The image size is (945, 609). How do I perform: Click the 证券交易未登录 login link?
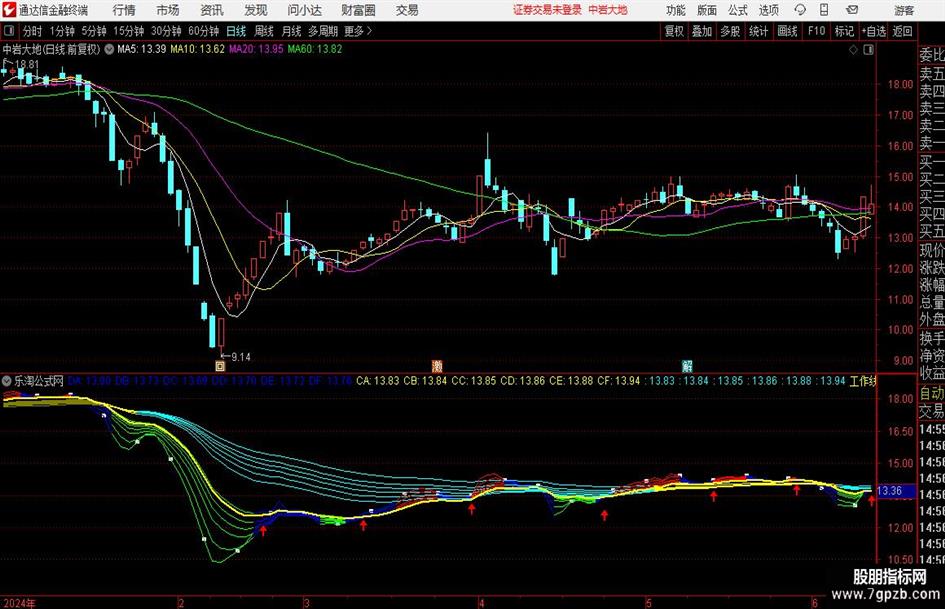[547, 10]
